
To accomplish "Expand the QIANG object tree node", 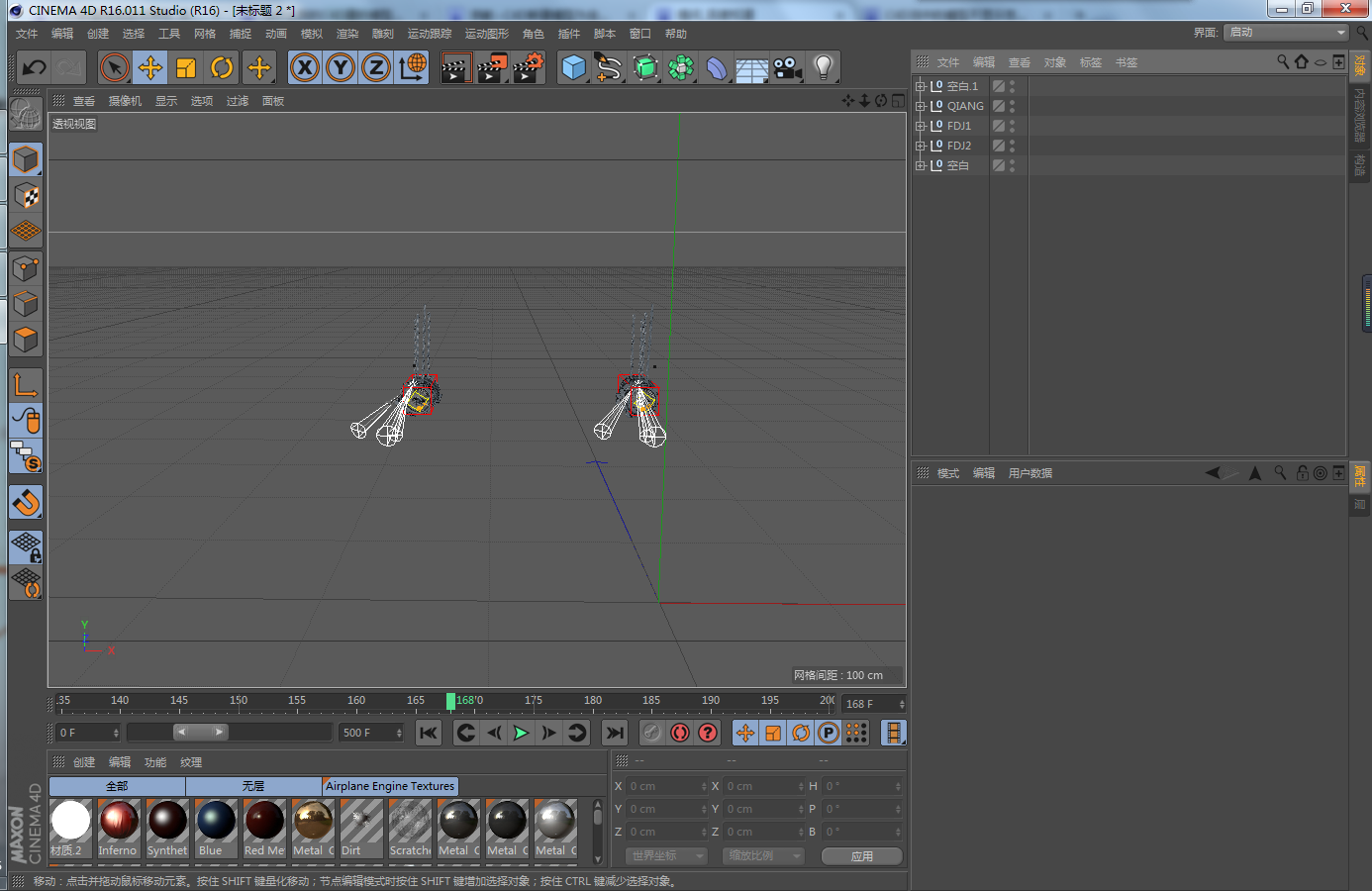I will click(x=920, y=106).
